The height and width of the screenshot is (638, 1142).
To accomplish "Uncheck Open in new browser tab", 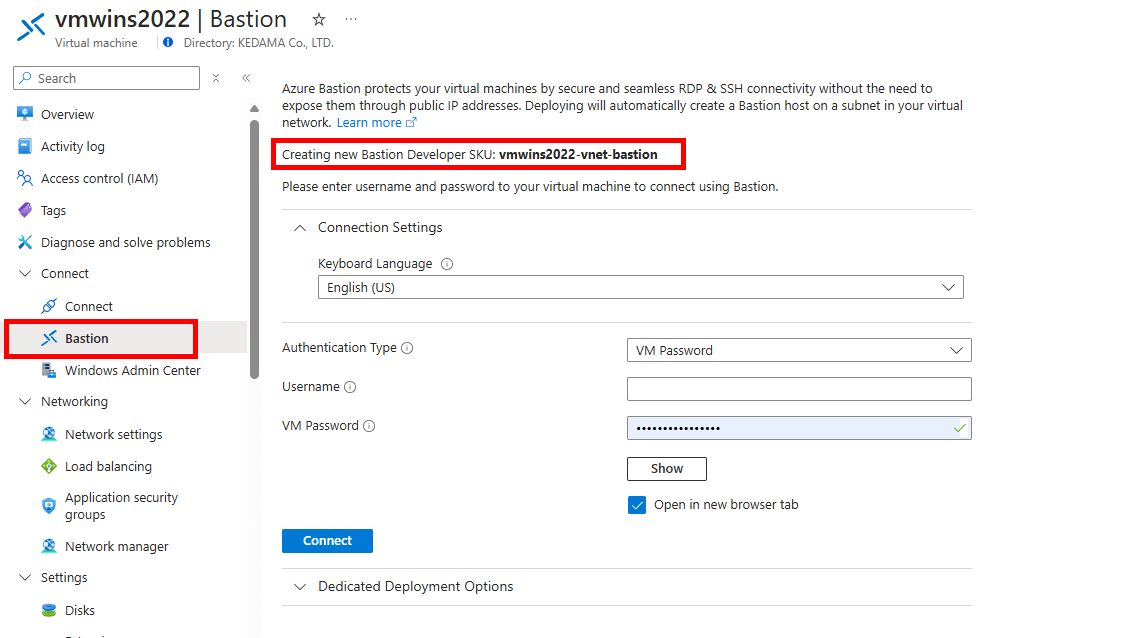I will (637, 505).
